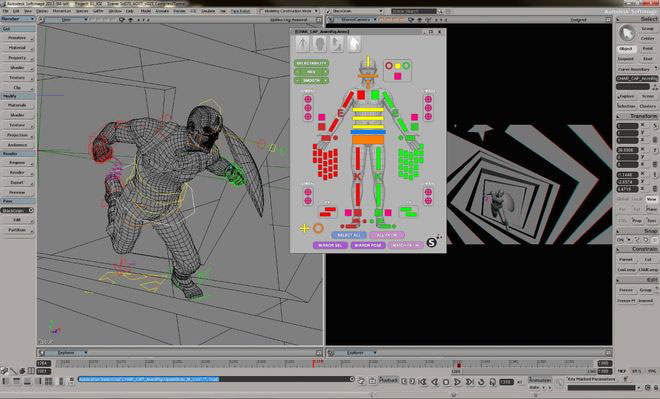Switch to the MCP tab
The image size is (660, 399).
pyautogui.click(x=622, y=371)
